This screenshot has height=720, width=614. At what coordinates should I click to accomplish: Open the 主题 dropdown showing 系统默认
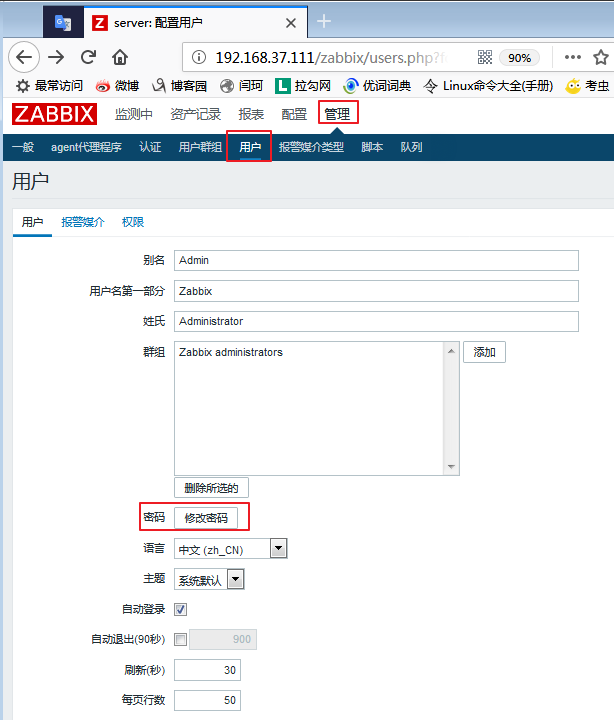[x=209, y=579]
